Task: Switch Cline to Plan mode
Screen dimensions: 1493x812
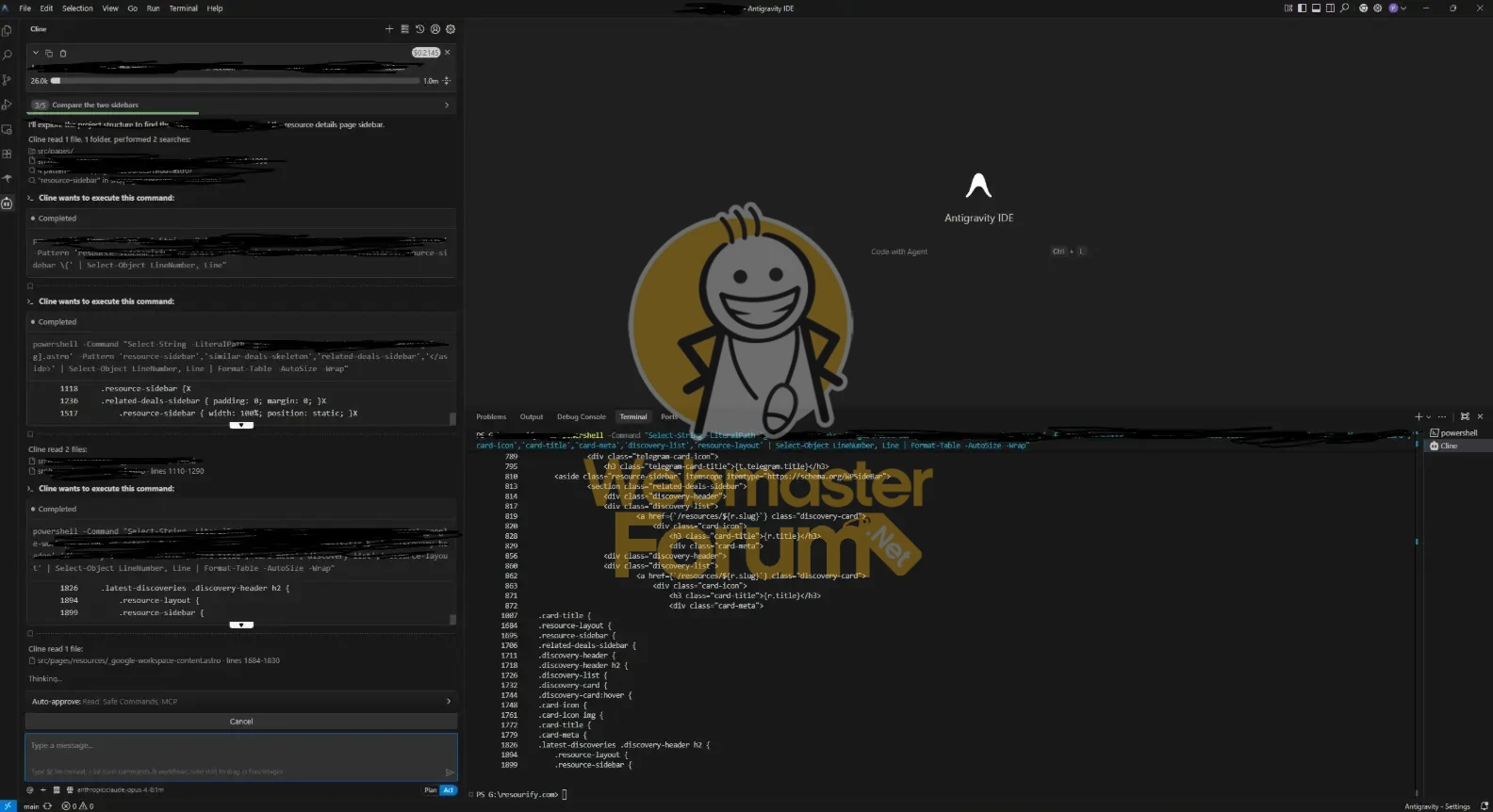Action: [x=431, y=790]
